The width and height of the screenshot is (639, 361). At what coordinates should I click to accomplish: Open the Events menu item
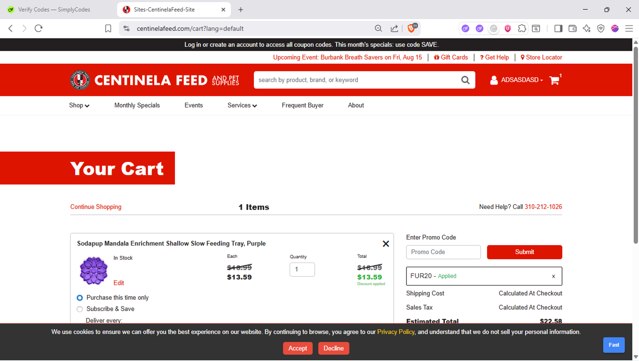[194, 106]
